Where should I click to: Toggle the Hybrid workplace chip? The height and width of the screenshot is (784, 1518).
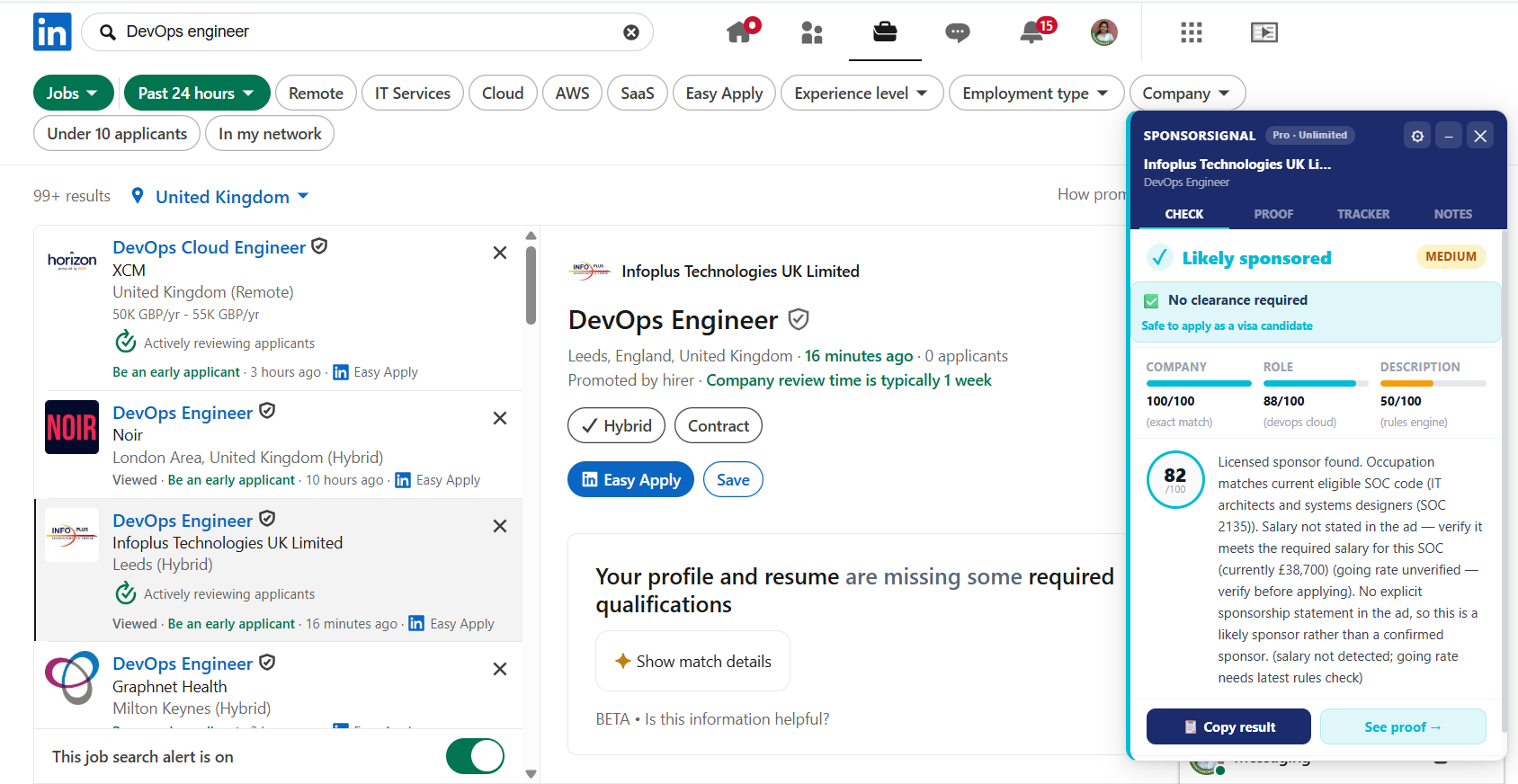(616, 425)
